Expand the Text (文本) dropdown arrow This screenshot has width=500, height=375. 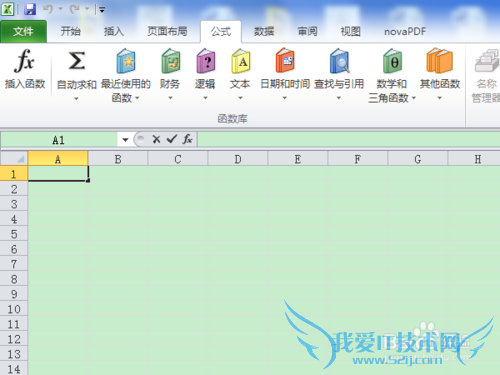[x=240, y=98]
